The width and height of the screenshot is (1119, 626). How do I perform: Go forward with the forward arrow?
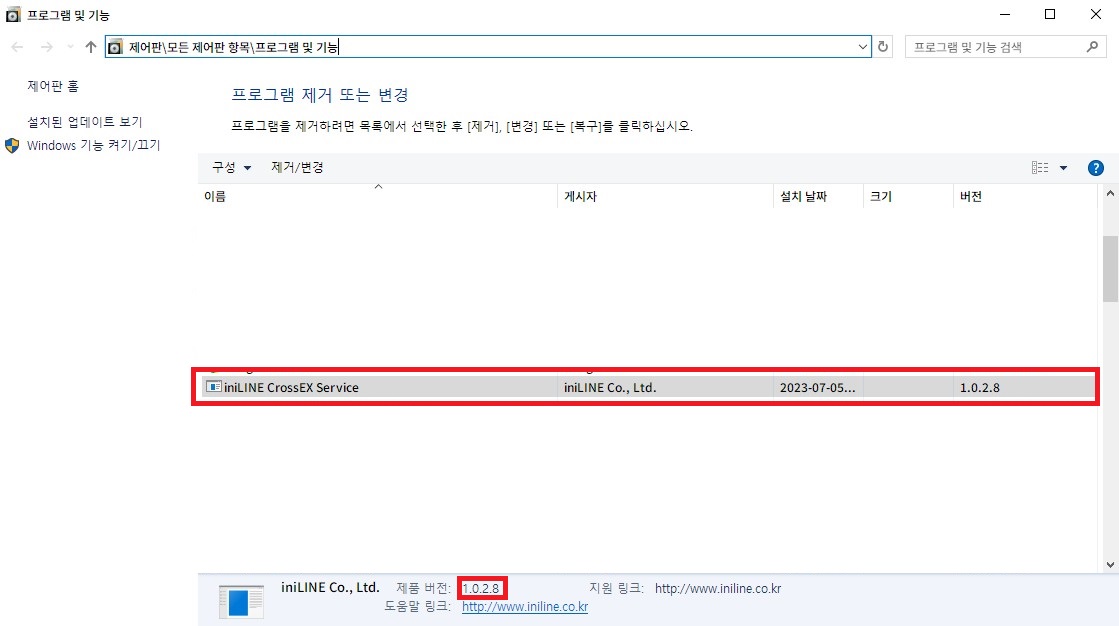pos(46,47)
